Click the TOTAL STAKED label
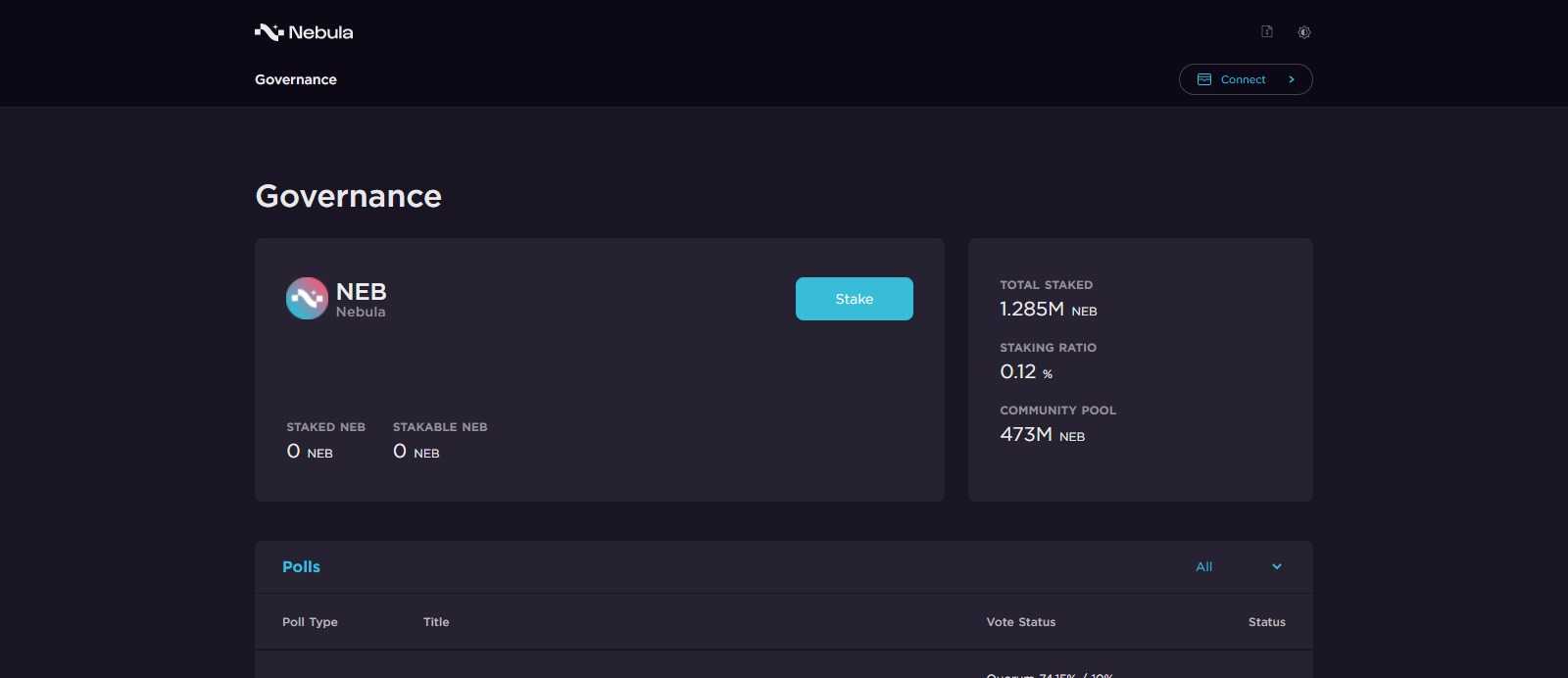The height and width of the screenshot is (678, 1568). (x=1047, y=285)
